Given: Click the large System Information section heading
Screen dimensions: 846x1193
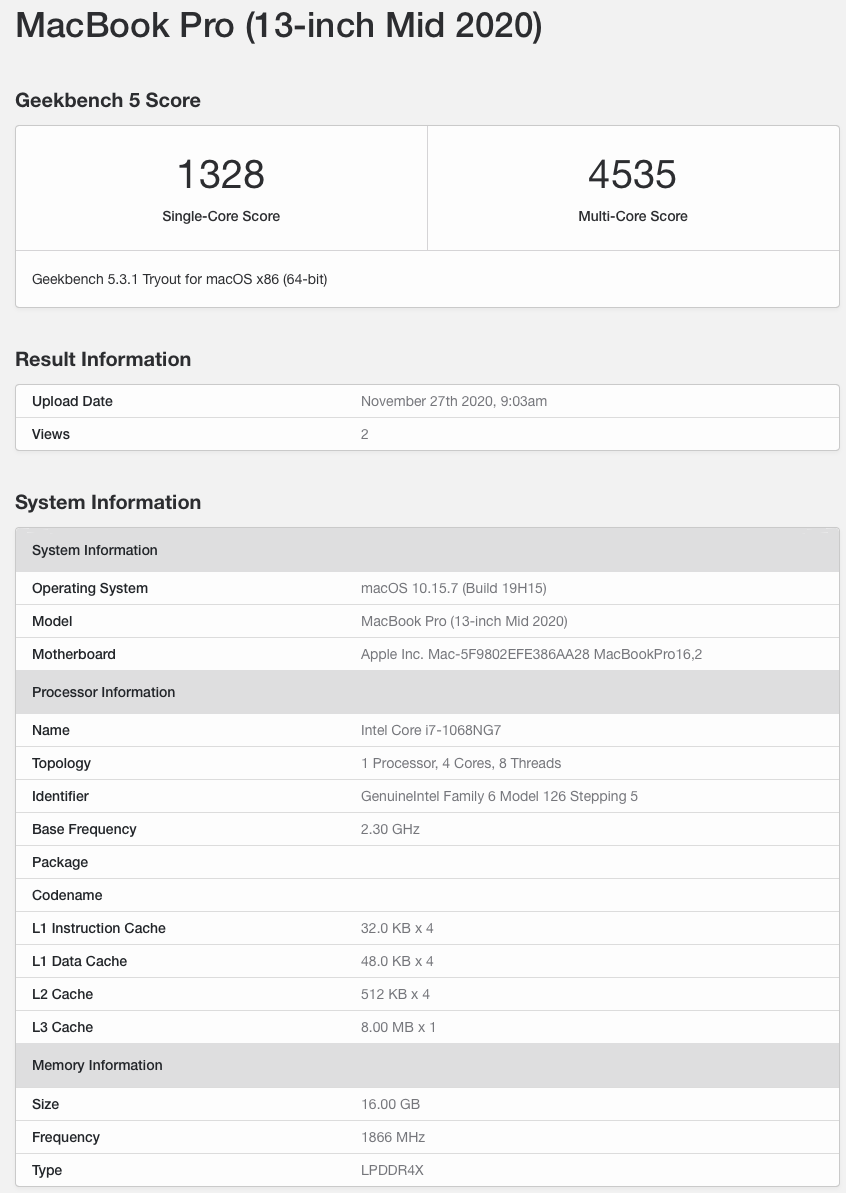Looking at the screenshot, I should (x=108, y=502).
